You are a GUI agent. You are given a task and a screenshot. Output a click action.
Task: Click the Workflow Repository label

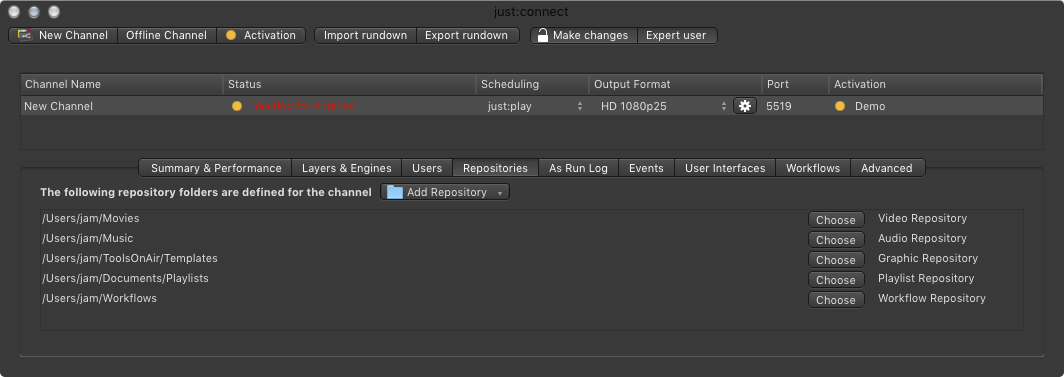[x=932, y=298]
